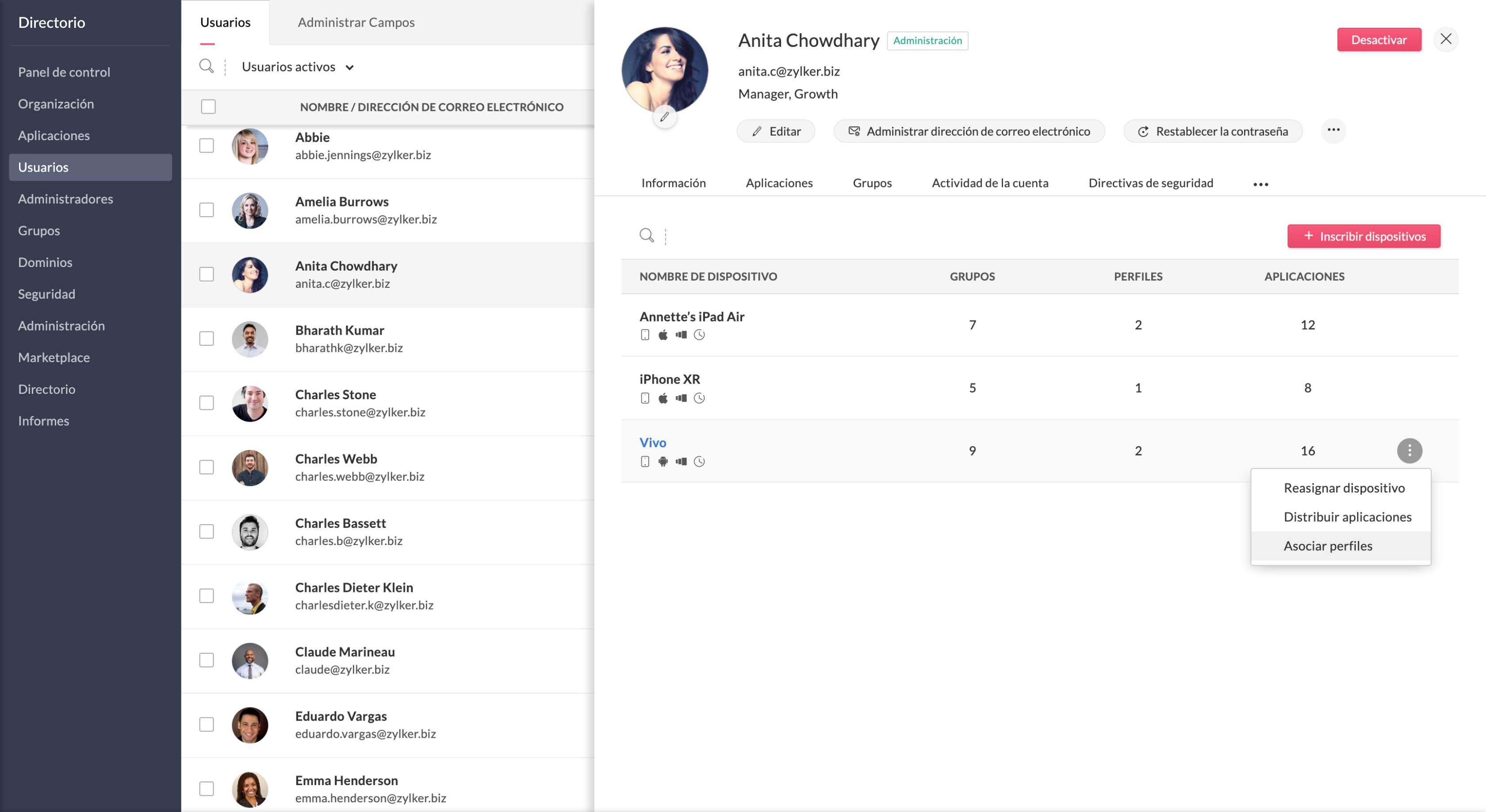This screenshot has width=1486, height=812.
Task: Open more actions ellipsis beside Restablecer la contraseña
Action: coord(1333,130)
